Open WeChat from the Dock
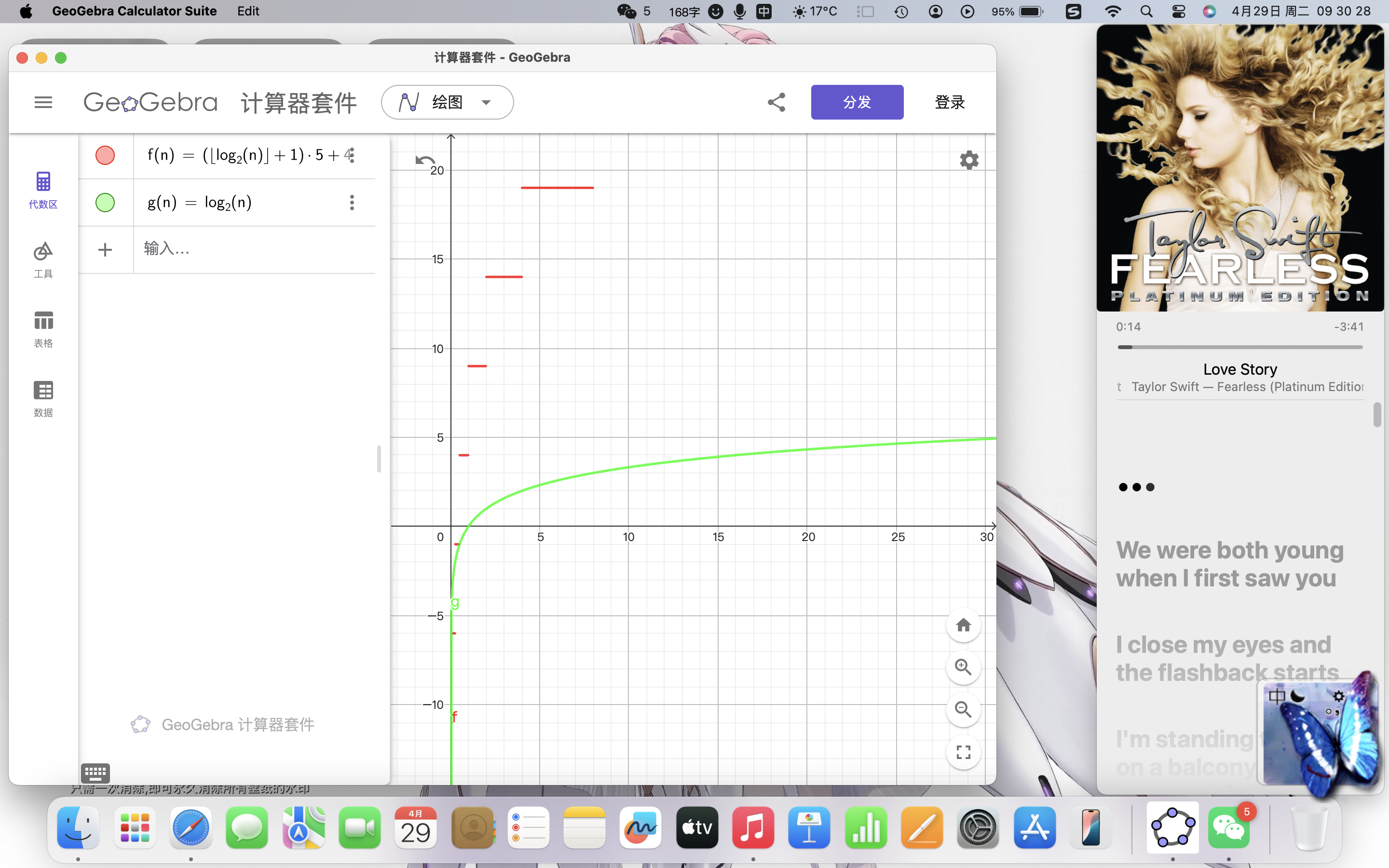This screenshot has width=1389, height=868. [x=1229, y=827]
